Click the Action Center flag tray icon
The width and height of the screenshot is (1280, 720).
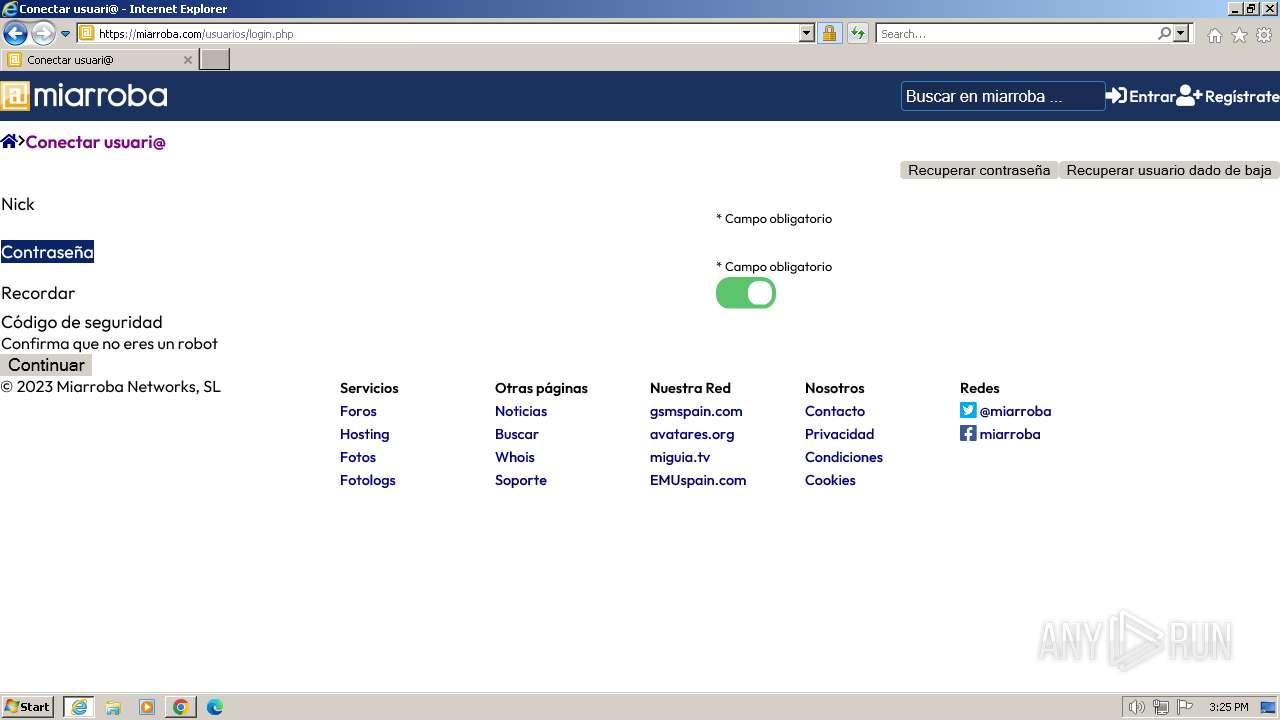[x=1184, y=707]
